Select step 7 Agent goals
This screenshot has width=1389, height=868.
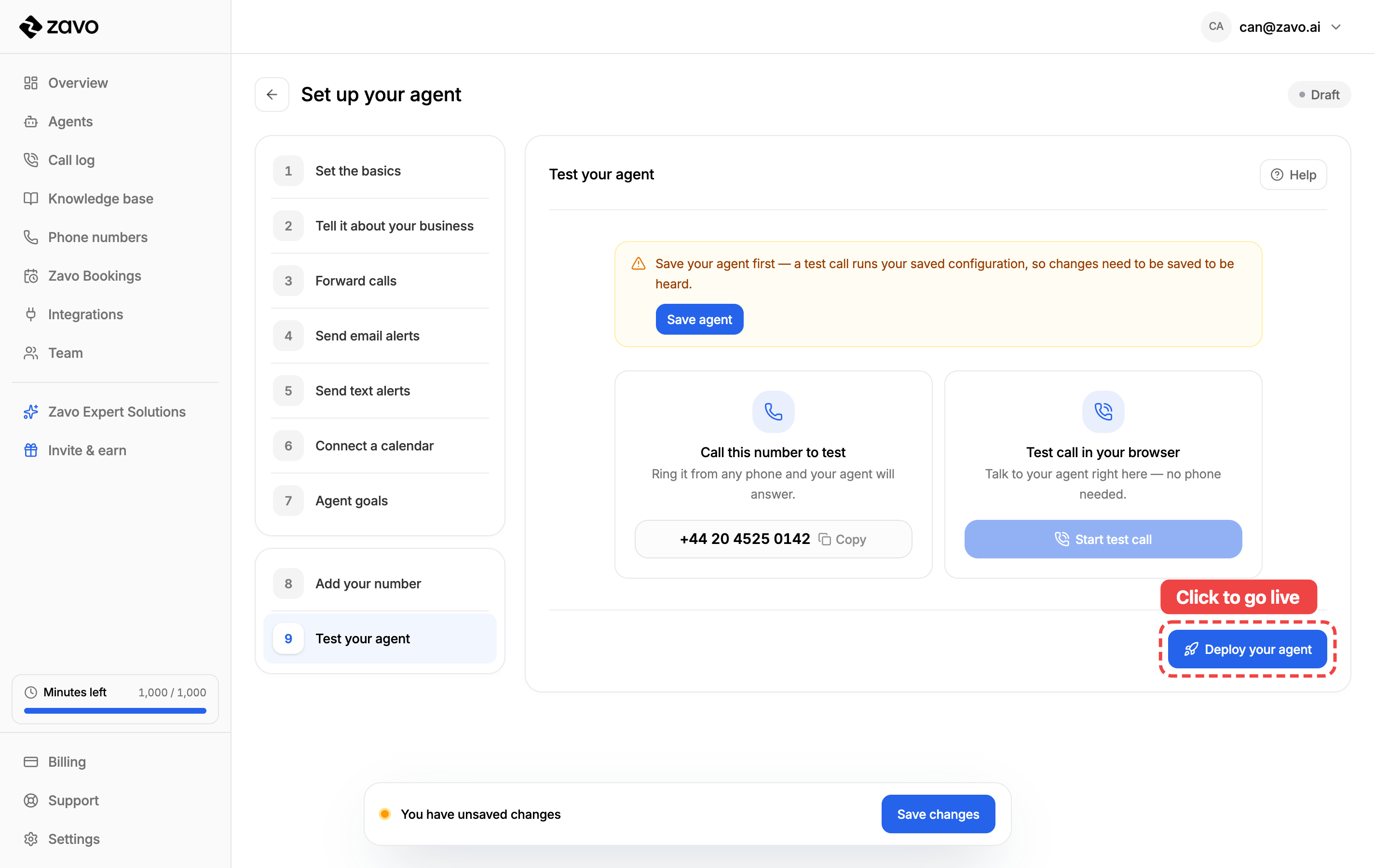point(380,501)
